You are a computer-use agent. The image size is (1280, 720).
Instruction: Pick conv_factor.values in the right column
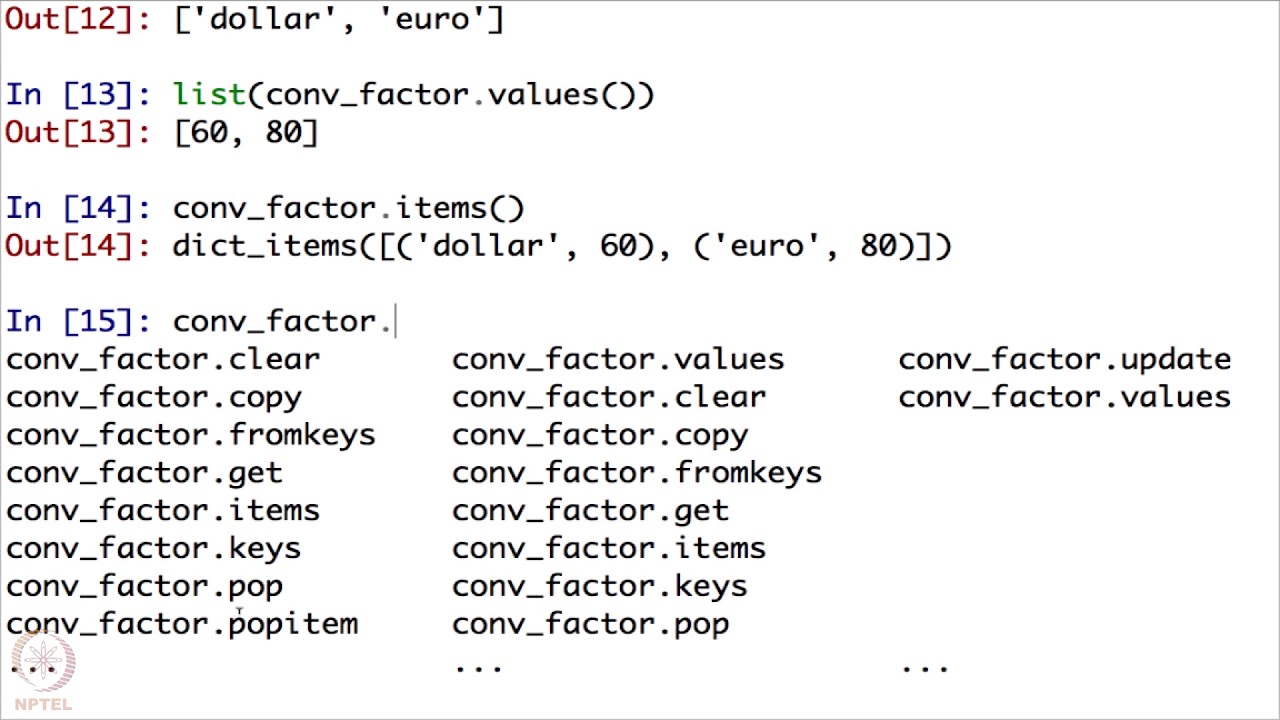1064,398
